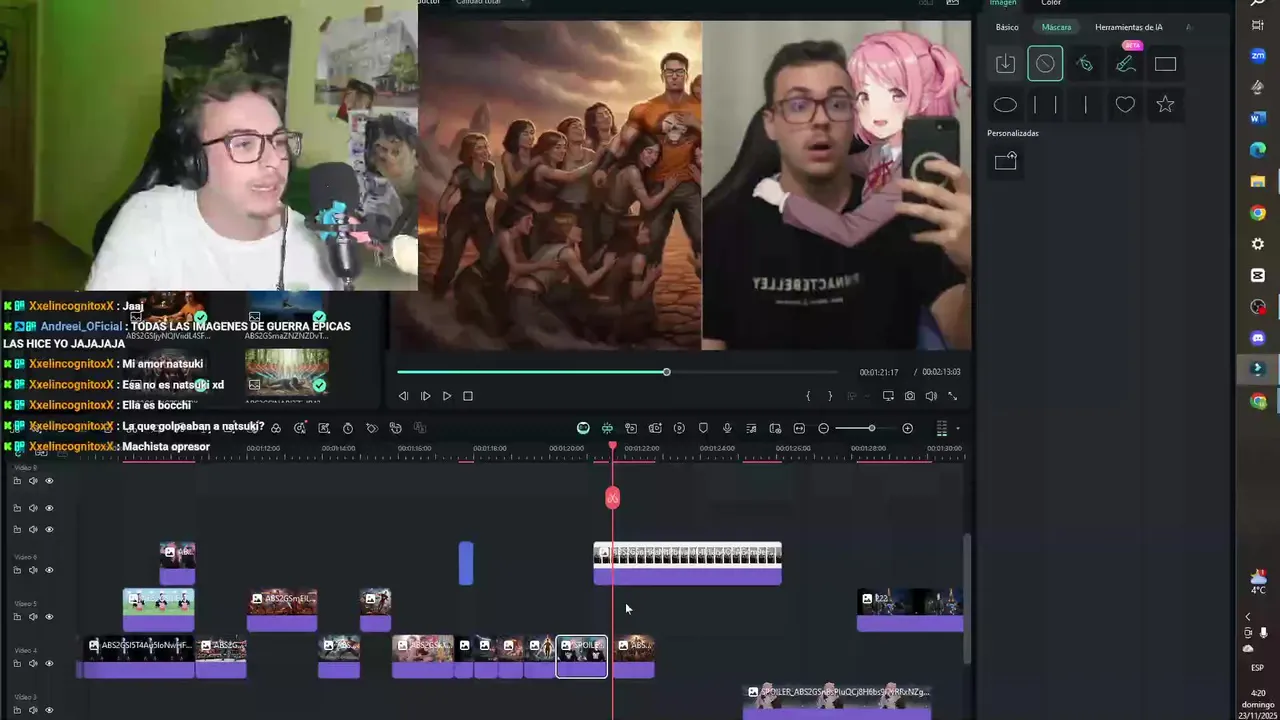Click the preview progress bar handle
The width and height of the screenshot is (1280, 720).
coord(666,372)
